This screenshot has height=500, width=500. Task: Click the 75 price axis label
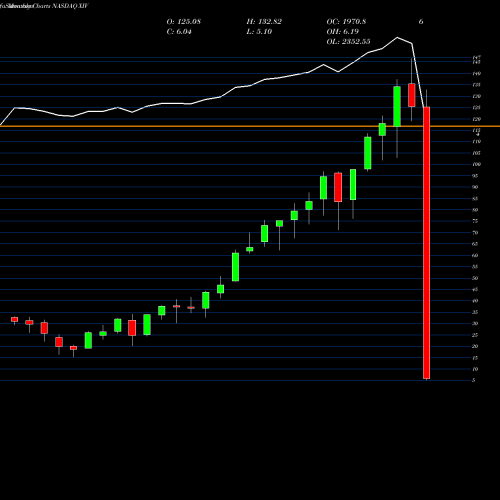tap(475, 221)
